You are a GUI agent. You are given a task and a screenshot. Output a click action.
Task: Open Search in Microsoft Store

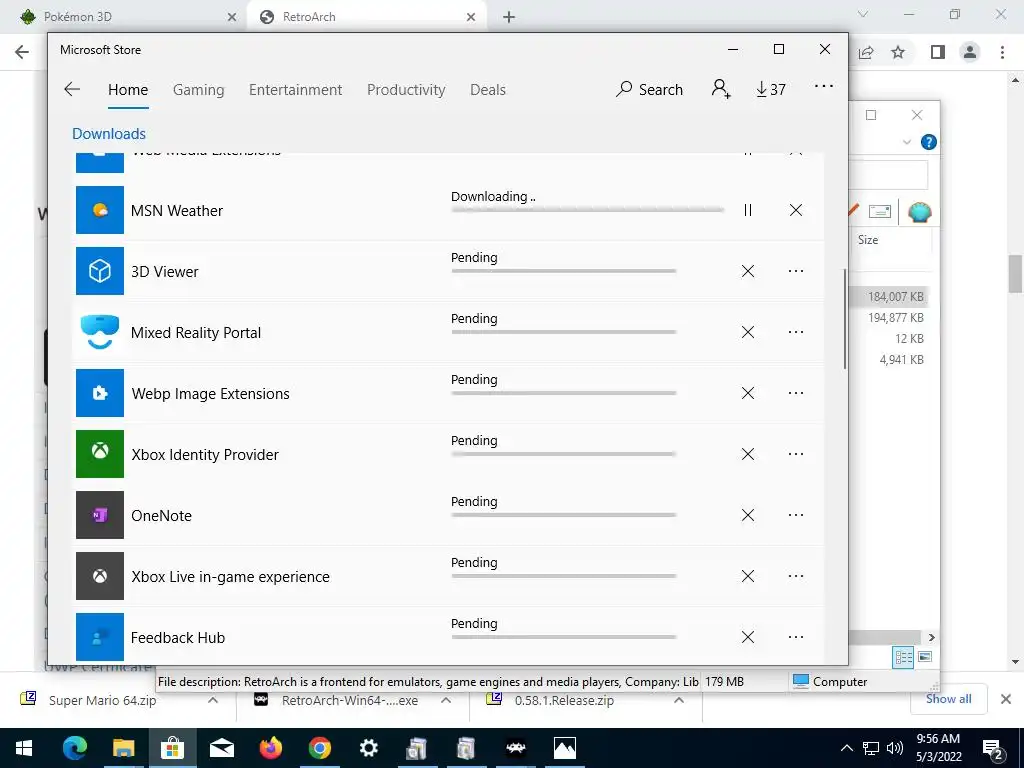point(649,89)
